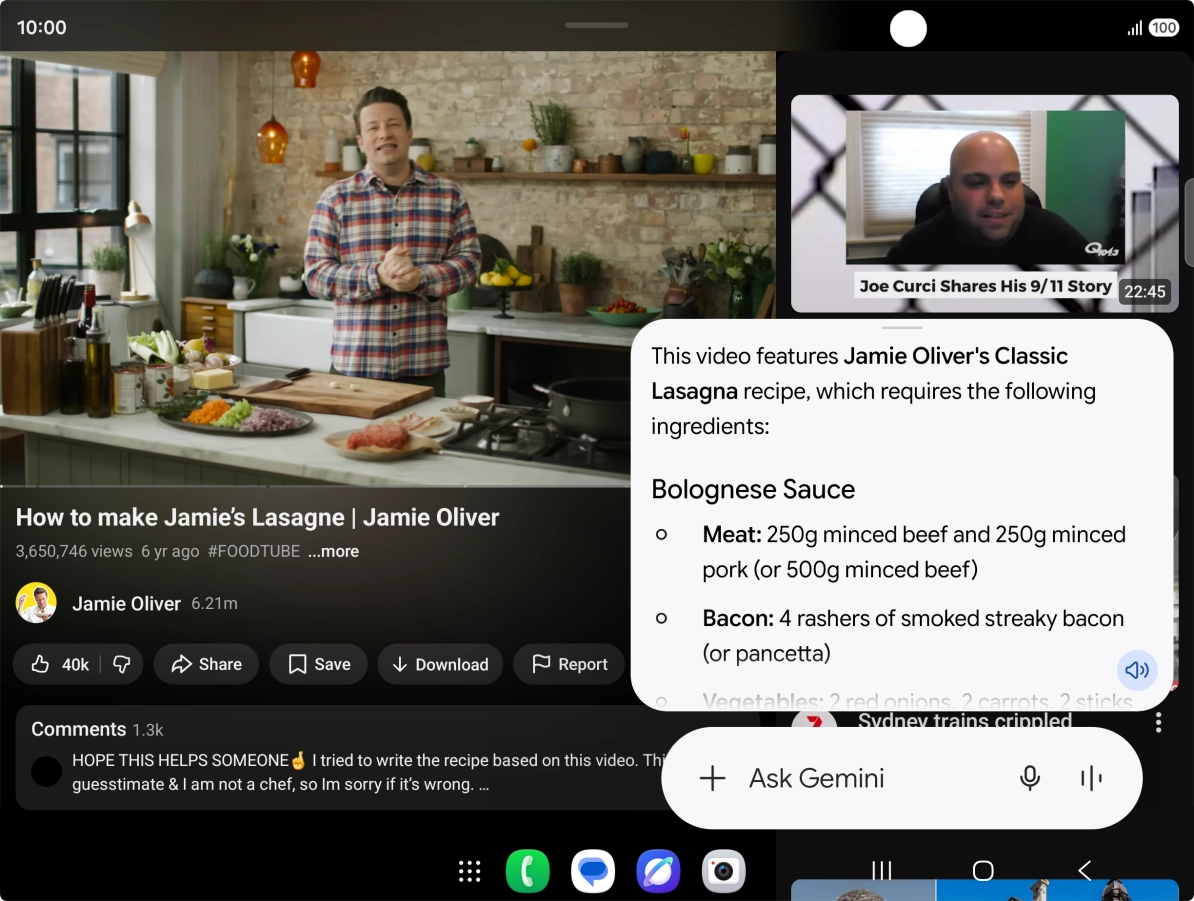Select the Bacon ingredient line
The image size is (1194, 901).
pyautogui.click(x=913, y=636)
